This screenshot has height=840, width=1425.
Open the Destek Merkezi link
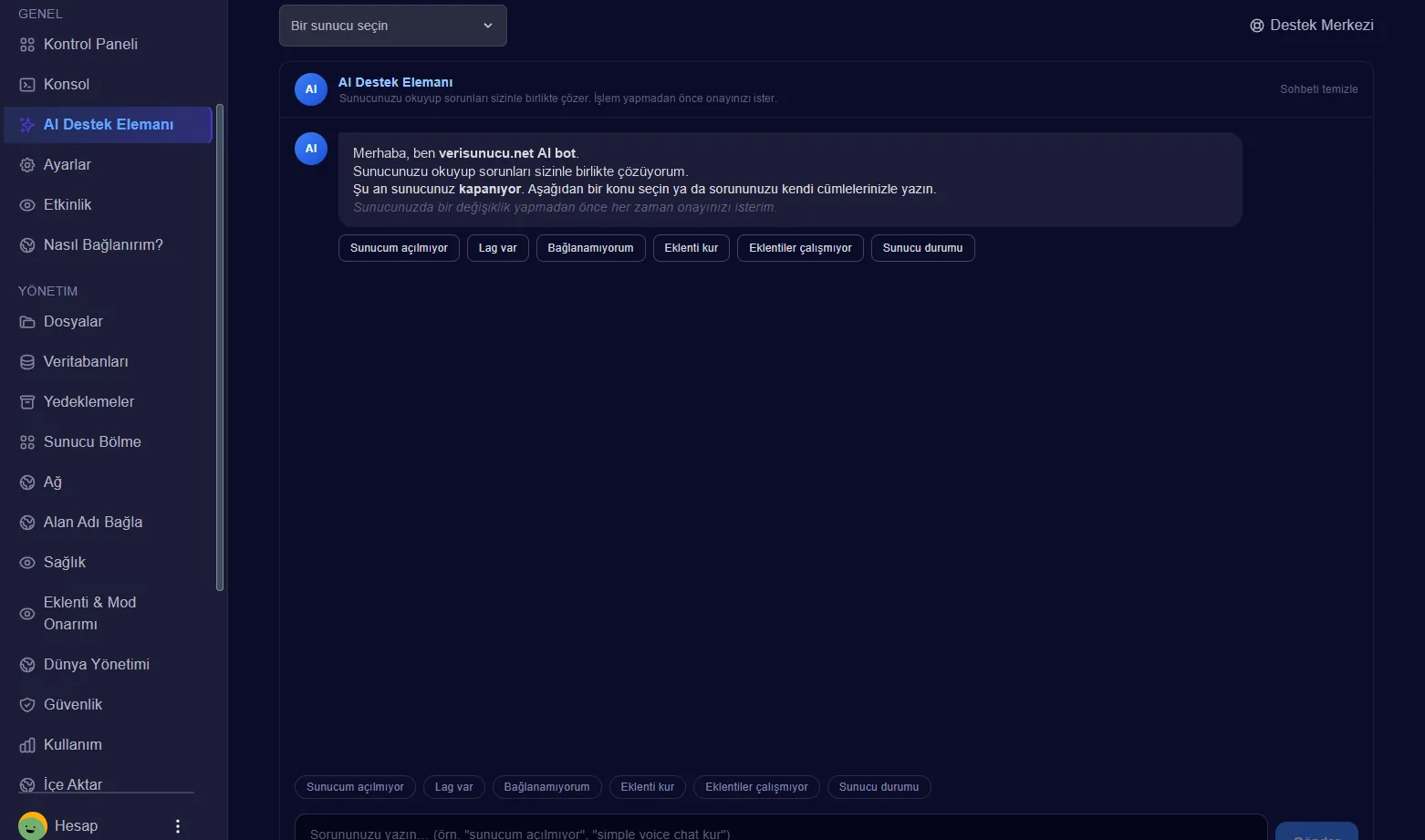[1312, 26]
